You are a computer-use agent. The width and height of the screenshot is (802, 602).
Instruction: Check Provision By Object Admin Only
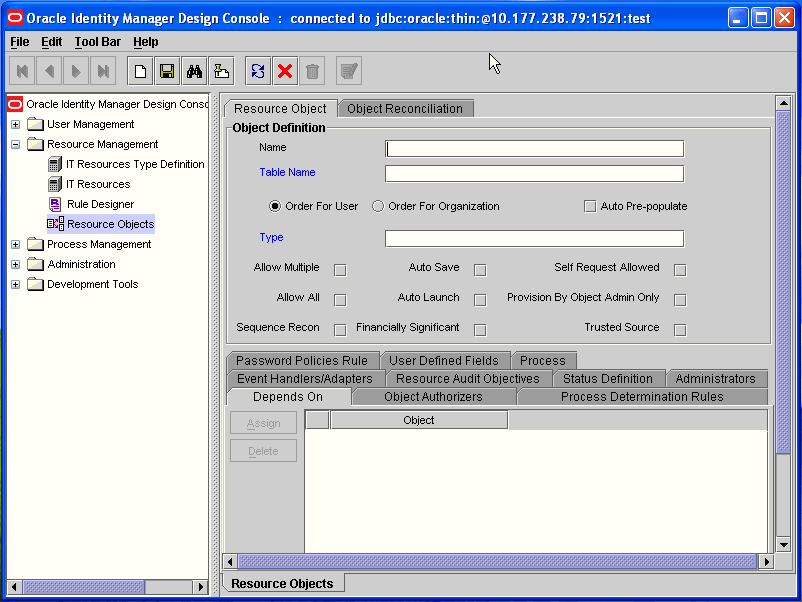tap(680, 300)
